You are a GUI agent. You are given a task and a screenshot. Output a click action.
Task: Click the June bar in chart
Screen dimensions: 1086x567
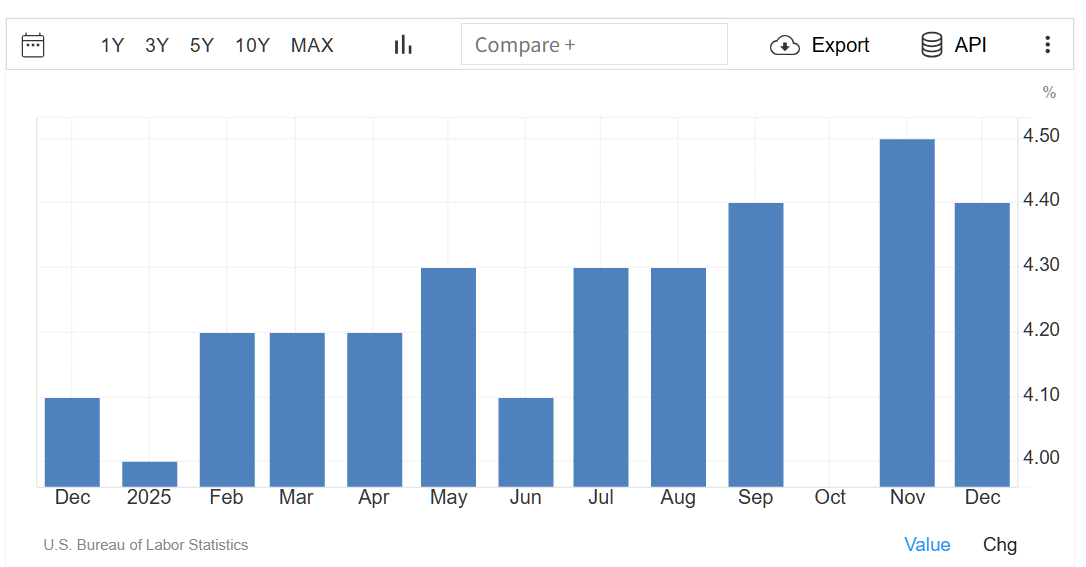(526, 441)
